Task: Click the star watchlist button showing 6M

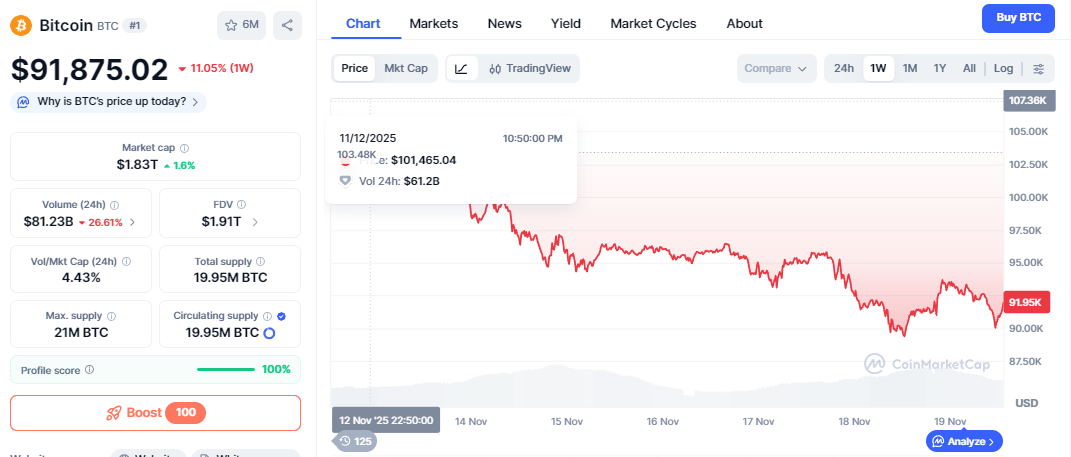Action: pos(241,25)
